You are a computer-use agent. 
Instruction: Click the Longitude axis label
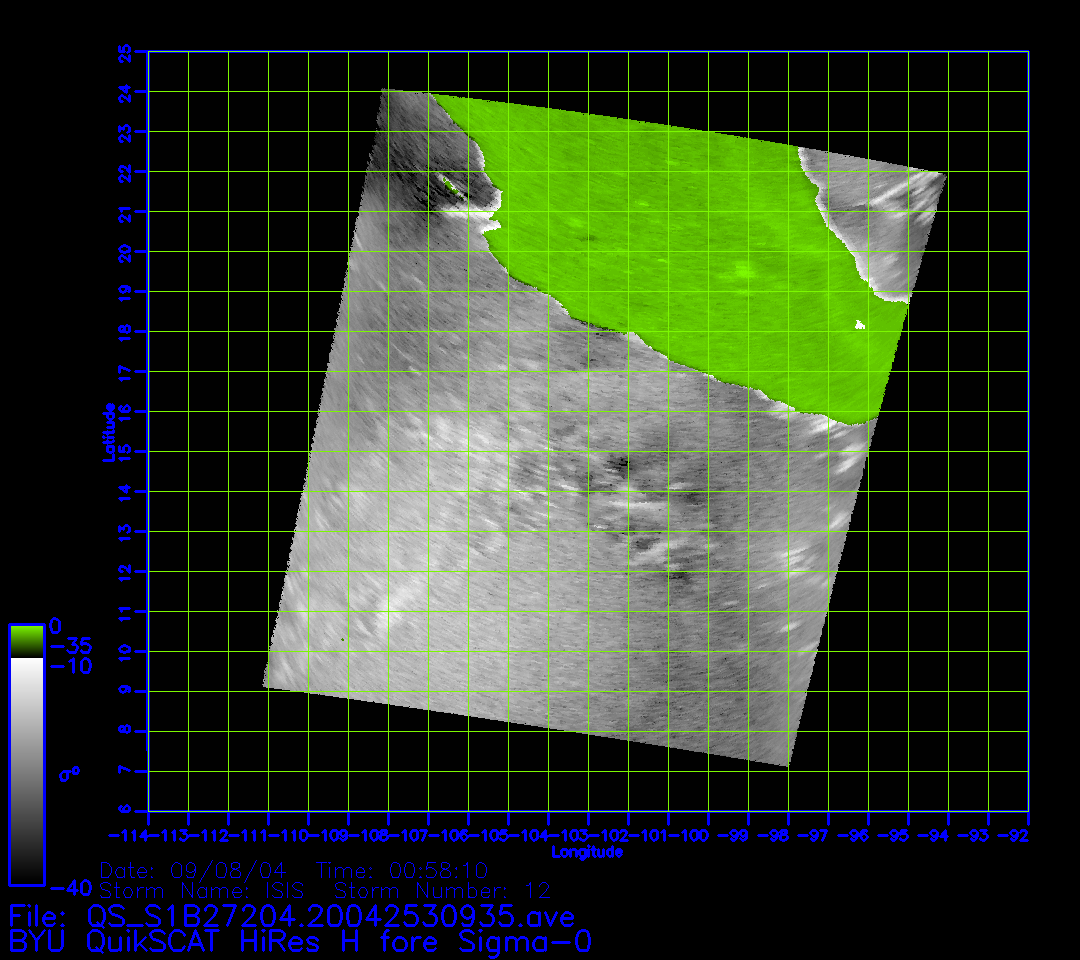coord(587,852)
